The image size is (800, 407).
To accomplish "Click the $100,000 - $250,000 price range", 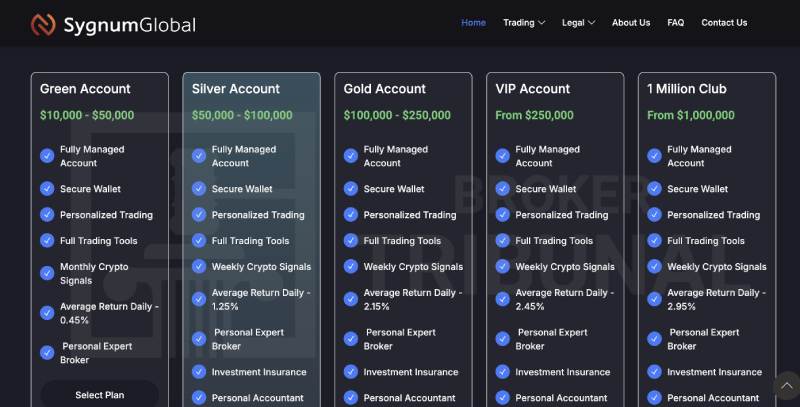I will [x=397, y=115].
